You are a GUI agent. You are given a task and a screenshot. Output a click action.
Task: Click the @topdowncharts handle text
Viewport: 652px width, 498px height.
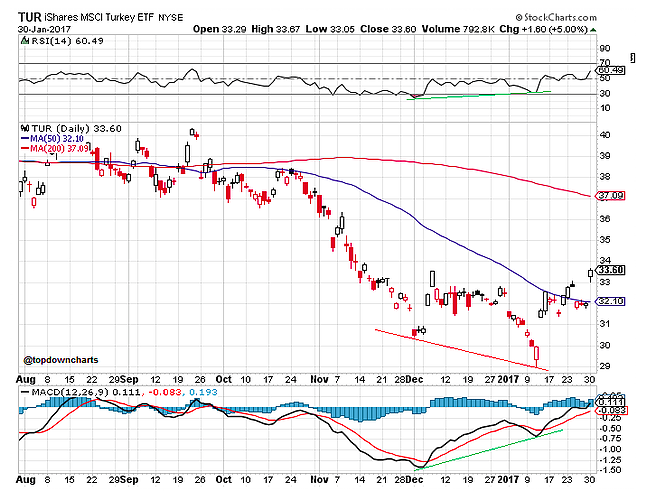(61, 360)
